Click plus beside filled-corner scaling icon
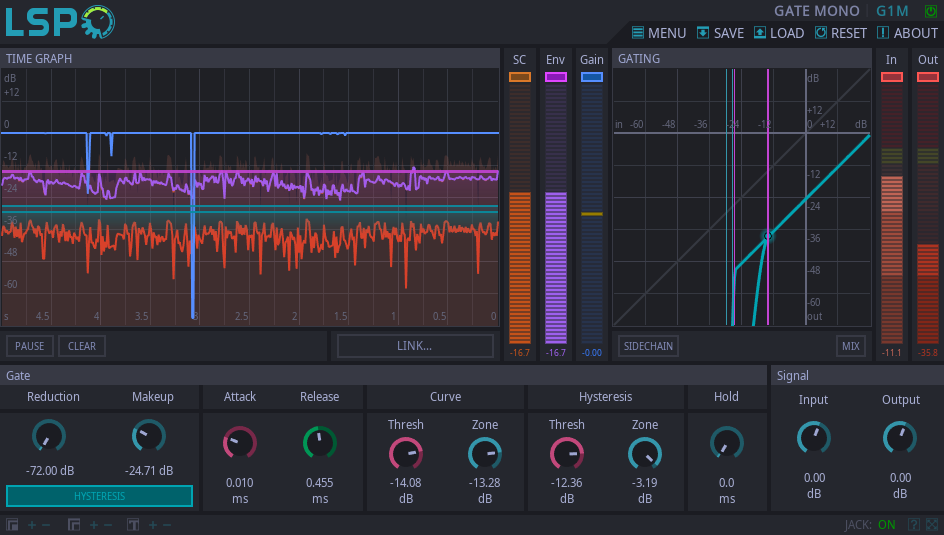The width and height of the screenshot is (944, 535). 32,525
